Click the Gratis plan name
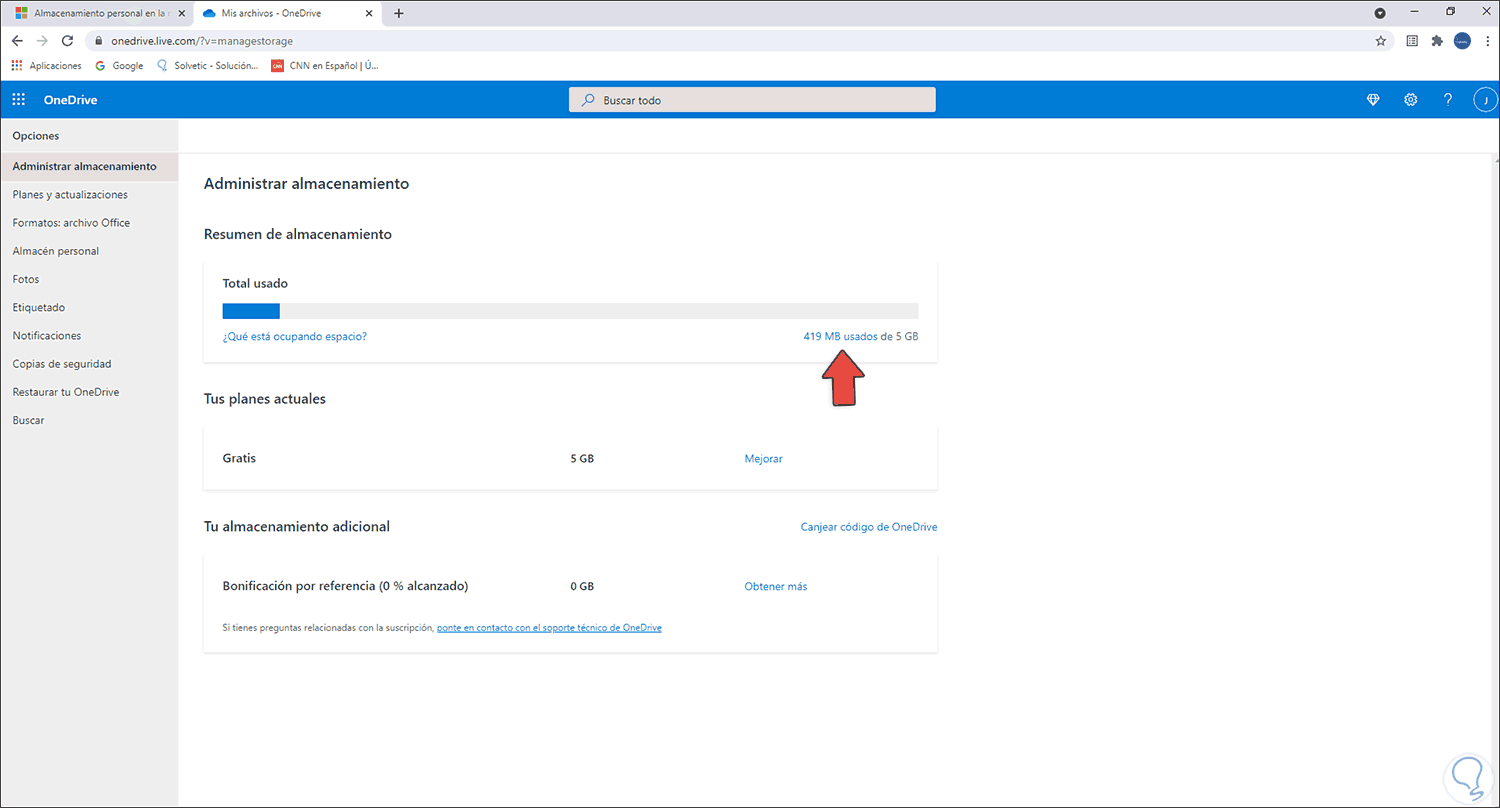Image resolution: width=1500 pixels, height=808 pixels. click(x=239, y=458)
